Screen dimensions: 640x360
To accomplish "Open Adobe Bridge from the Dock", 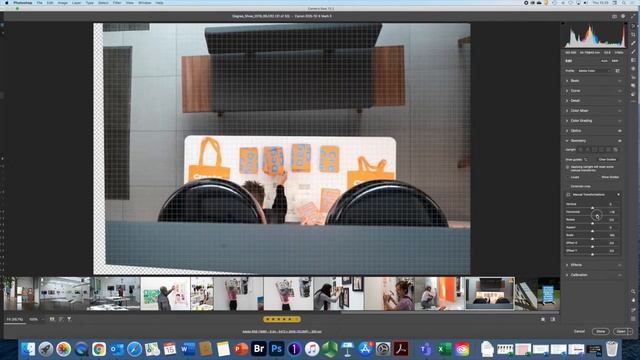I will 259,349.
